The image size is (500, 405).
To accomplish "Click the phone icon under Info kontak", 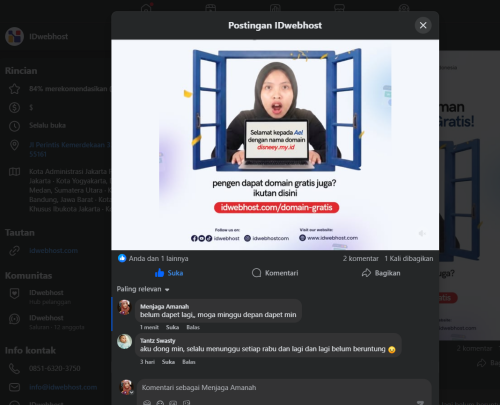I will (14, 368).
